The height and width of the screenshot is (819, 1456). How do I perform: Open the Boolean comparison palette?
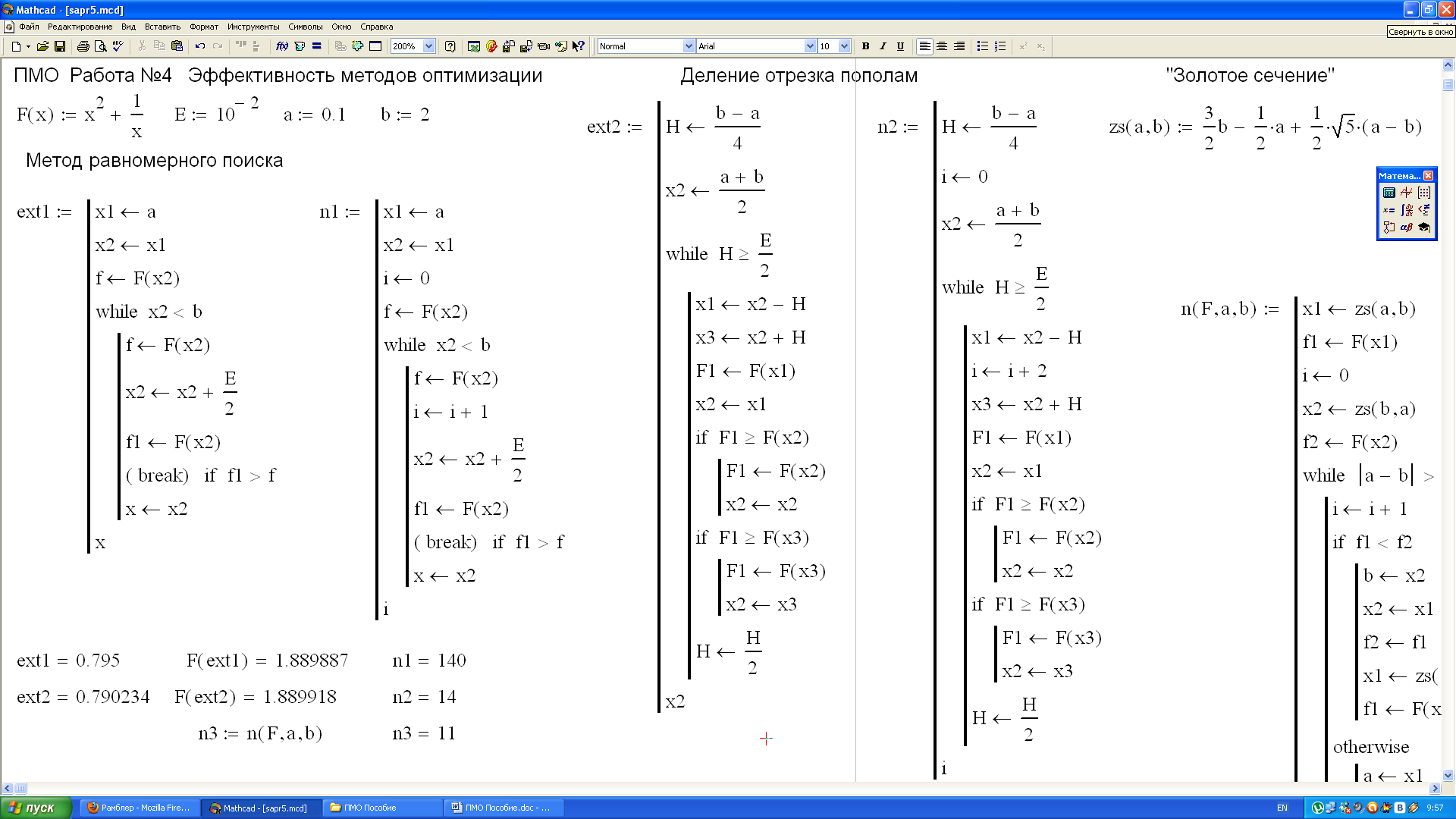point(1424,210)
